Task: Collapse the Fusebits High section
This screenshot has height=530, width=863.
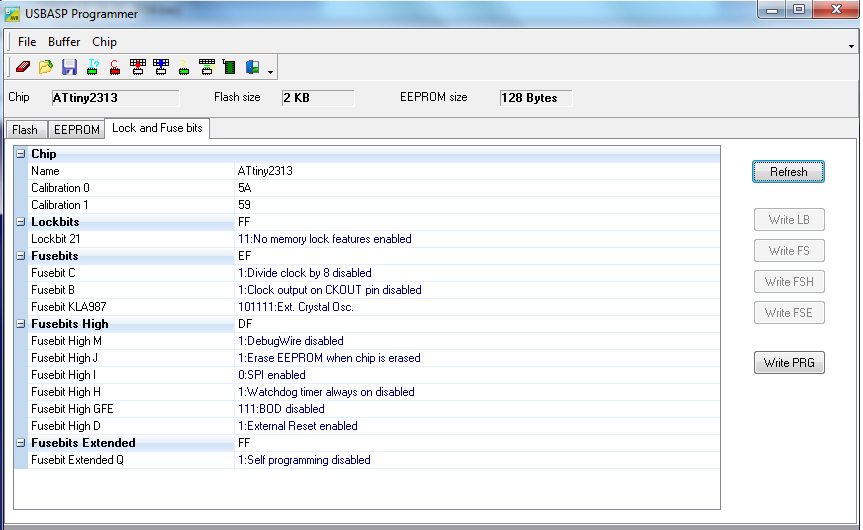Action: (21, 324)
